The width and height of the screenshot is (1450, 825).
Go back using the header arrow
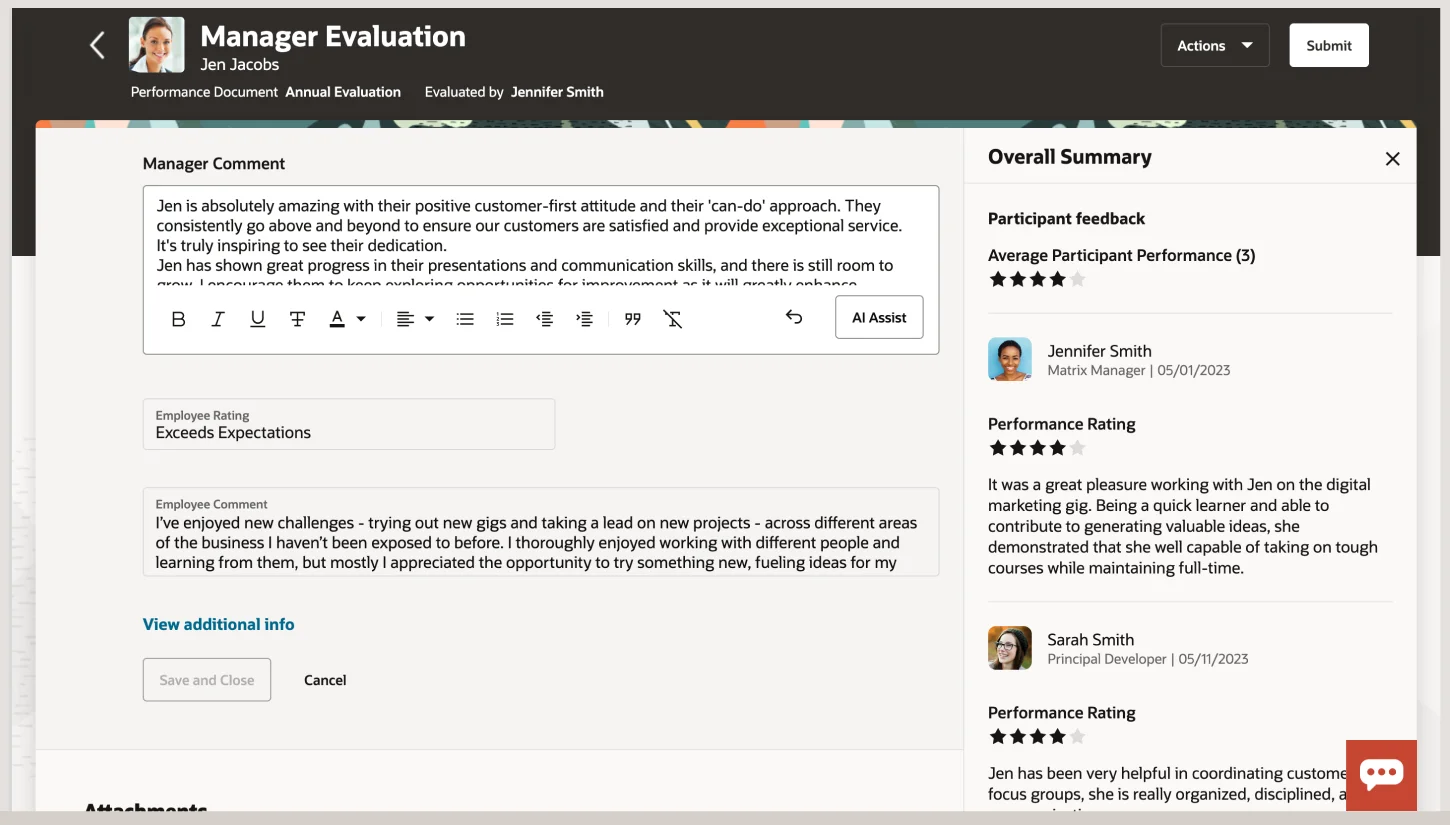97,46
